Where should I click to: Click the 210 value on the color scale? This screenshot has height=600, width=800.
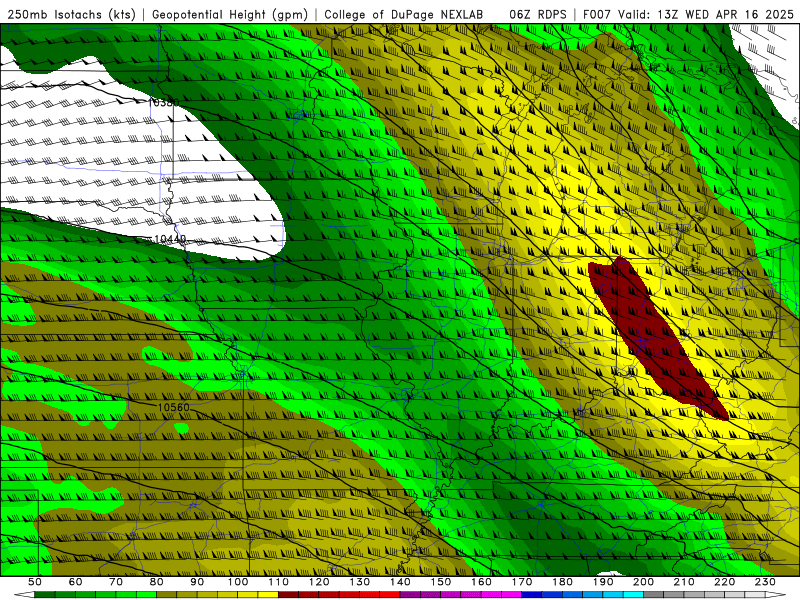tap(684, 582)
